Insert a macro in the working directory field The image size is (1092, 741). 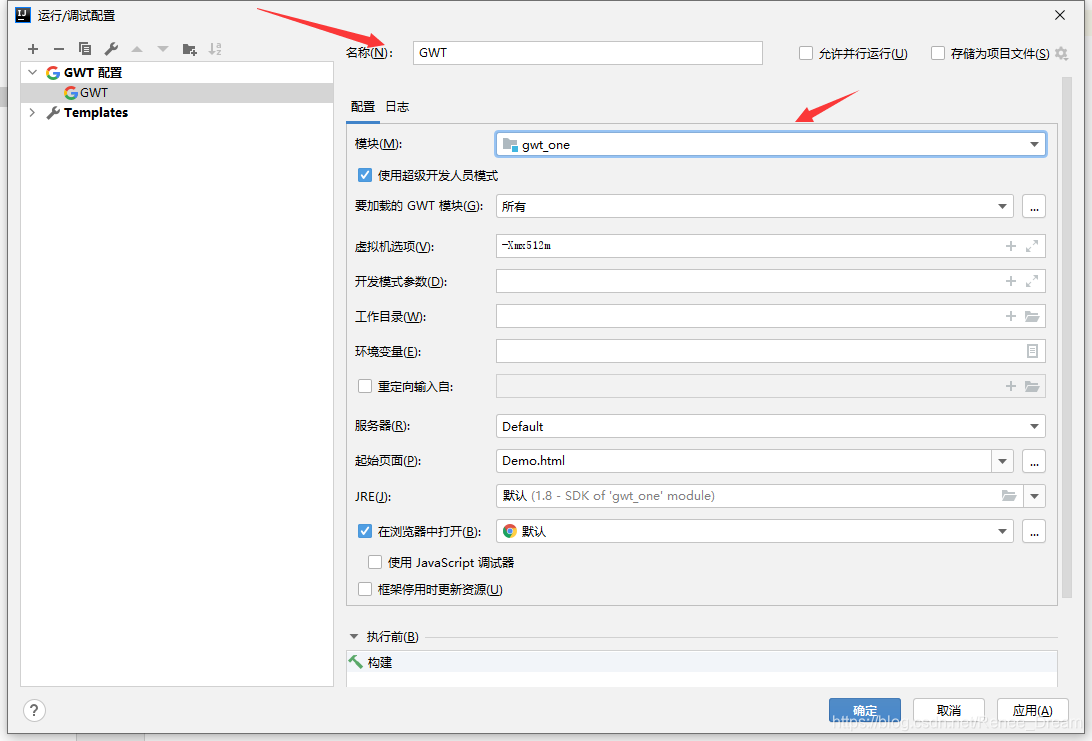tap(1011, 316)
